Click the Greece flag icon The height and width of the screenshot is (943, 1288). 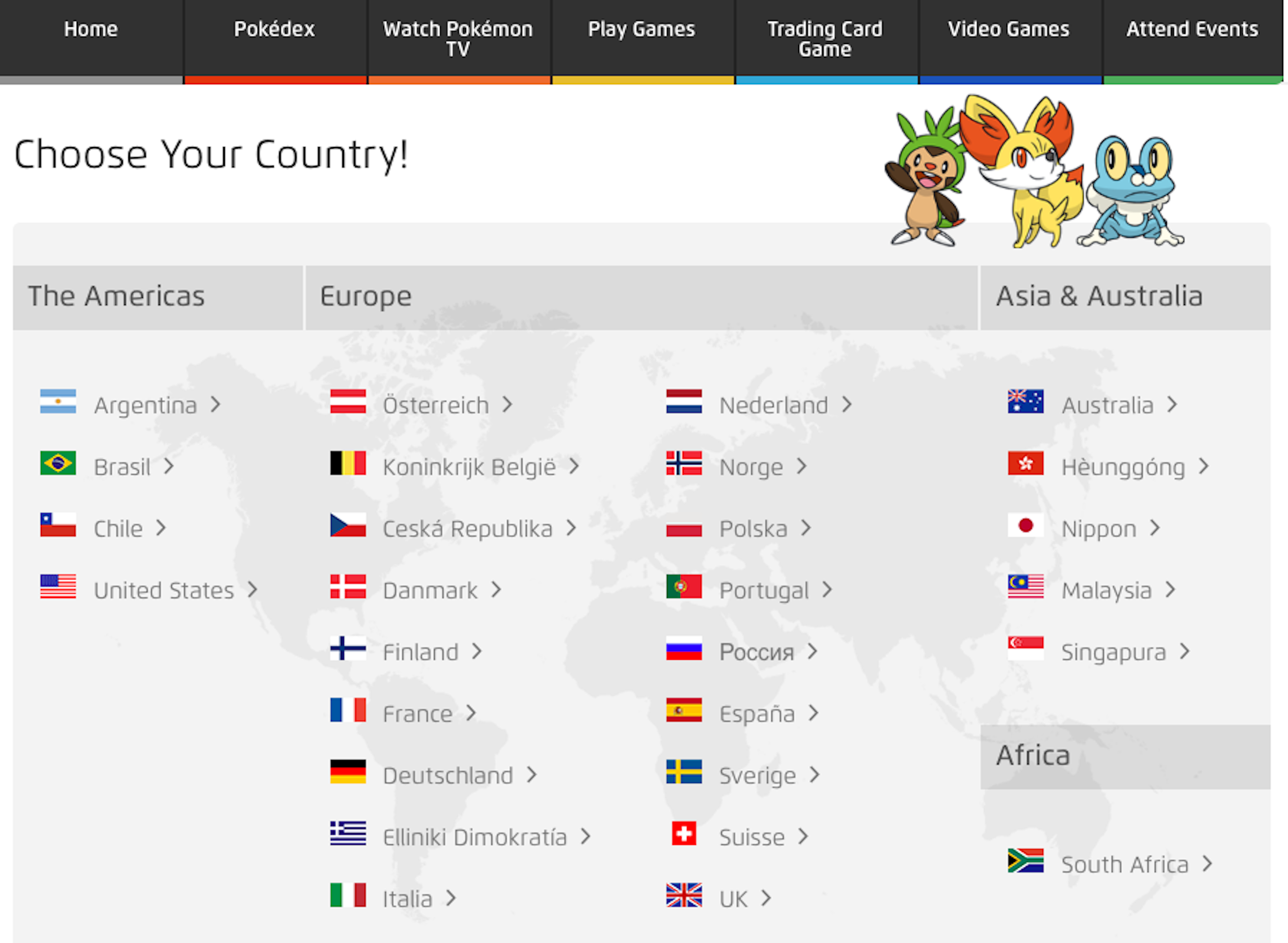tap(348, 834)
